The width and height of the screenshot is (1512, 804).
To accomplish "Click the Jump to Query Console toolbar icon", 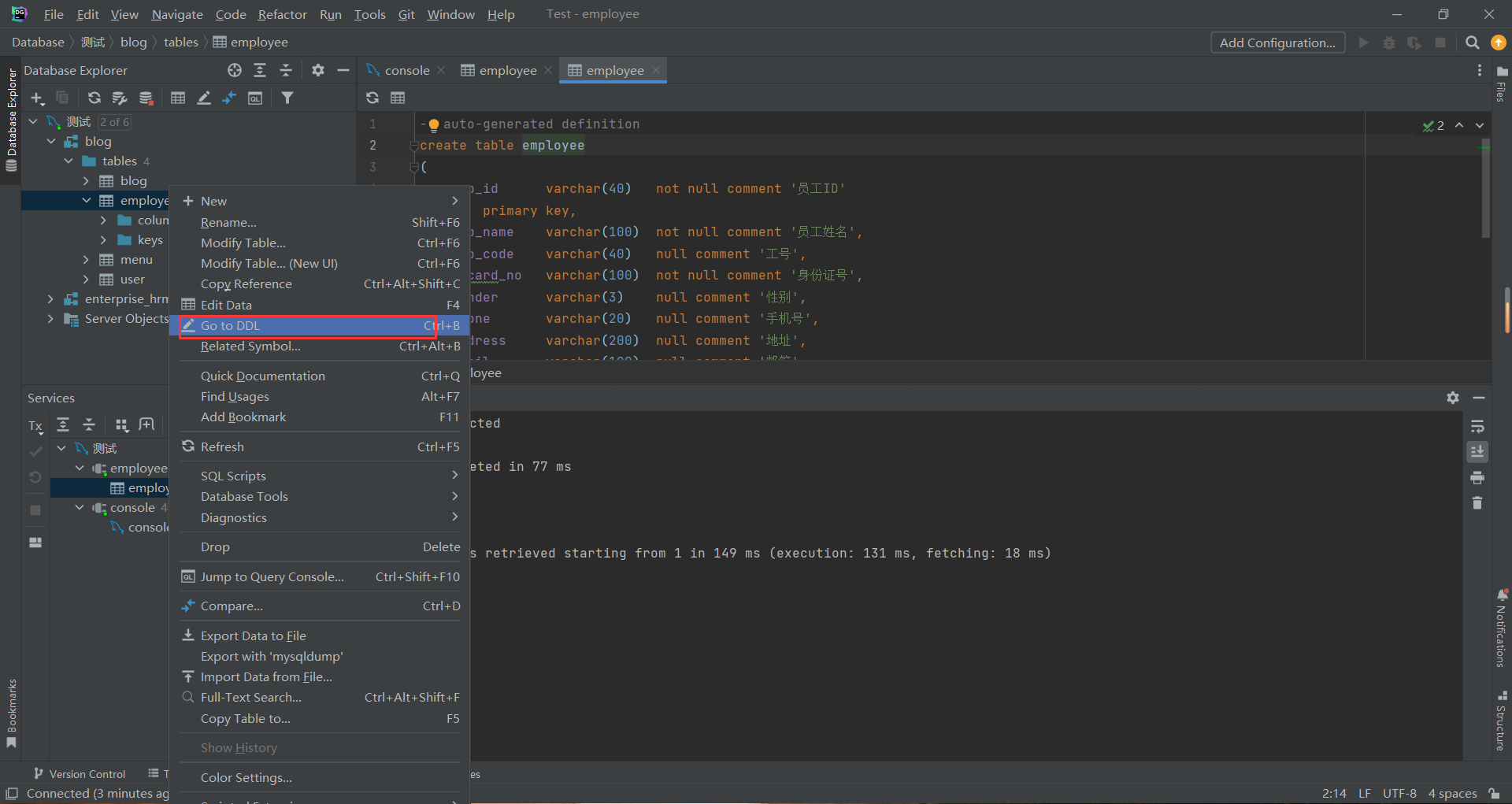I will click(255, 98).
